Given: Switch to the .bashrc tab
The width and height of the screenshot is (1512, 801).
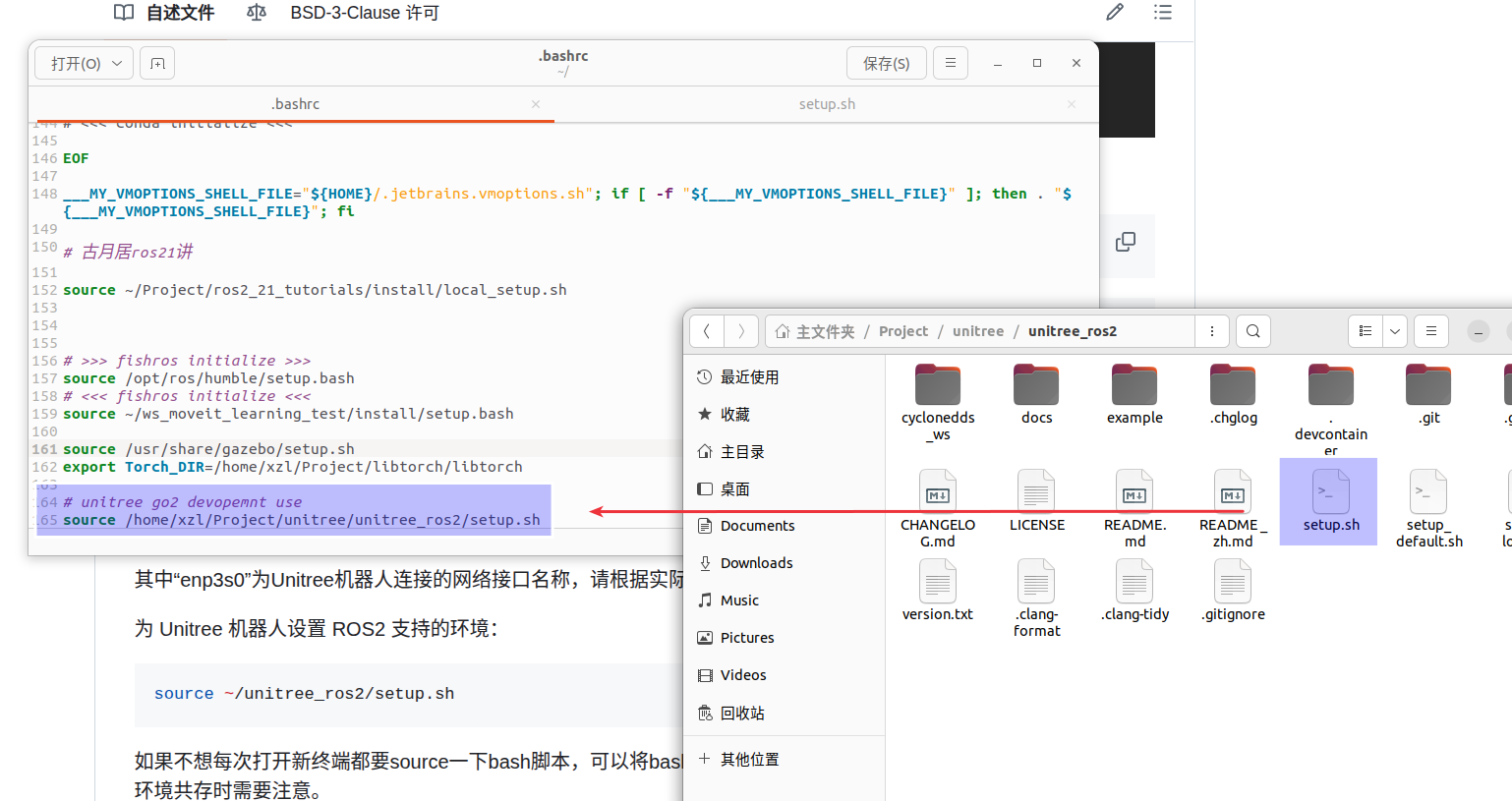Looking at the screenshot, I should (295, 104).
